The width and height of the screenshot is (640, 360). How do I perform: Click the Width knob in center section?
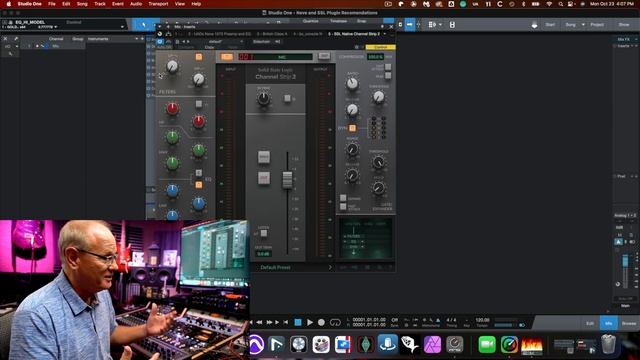pyautogui.click(x=264, y=98)
